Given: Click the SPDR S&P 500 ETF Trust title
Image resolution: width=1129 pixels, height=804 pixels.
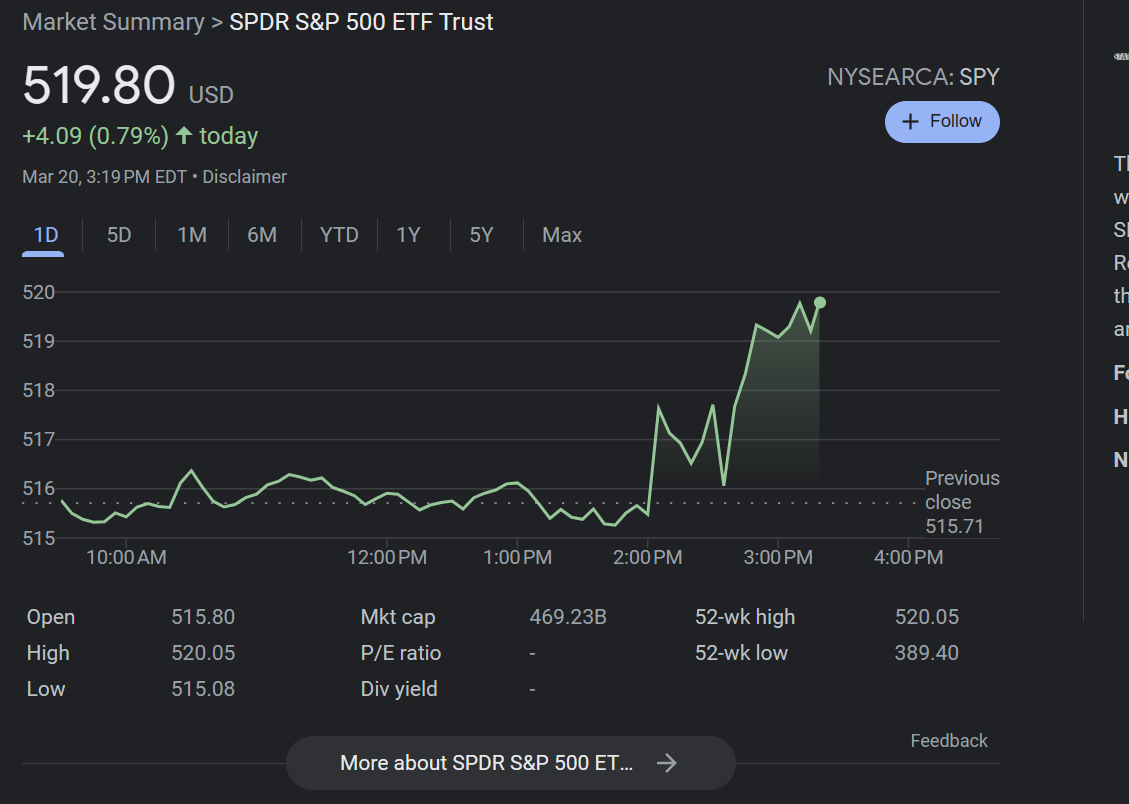Looking at the screenshot, I should tap(361, 22).
